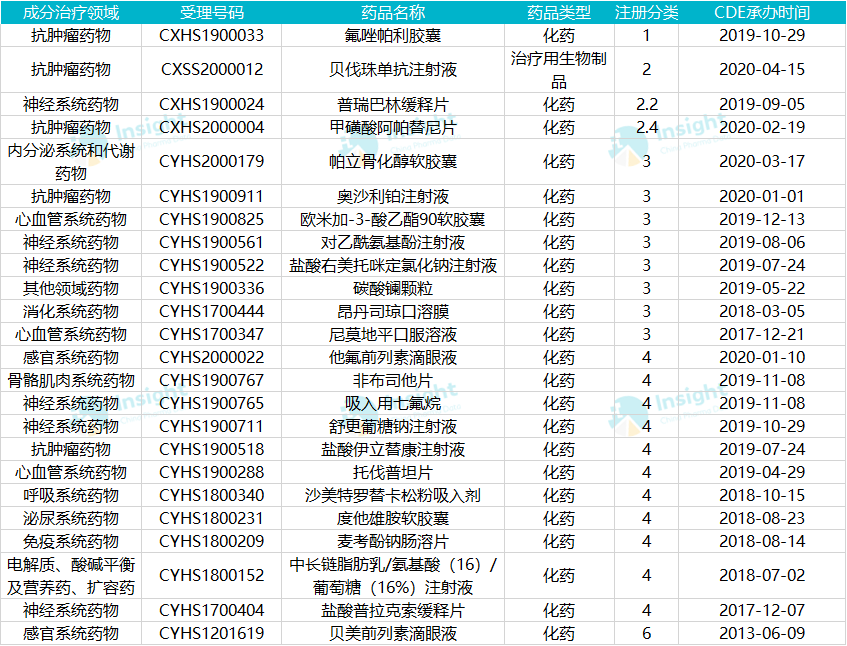Image resolution: width=847 pixels, height=646 pixels.
Task: Select cell CYHS1800152
Action: click(x=212, y=576)
